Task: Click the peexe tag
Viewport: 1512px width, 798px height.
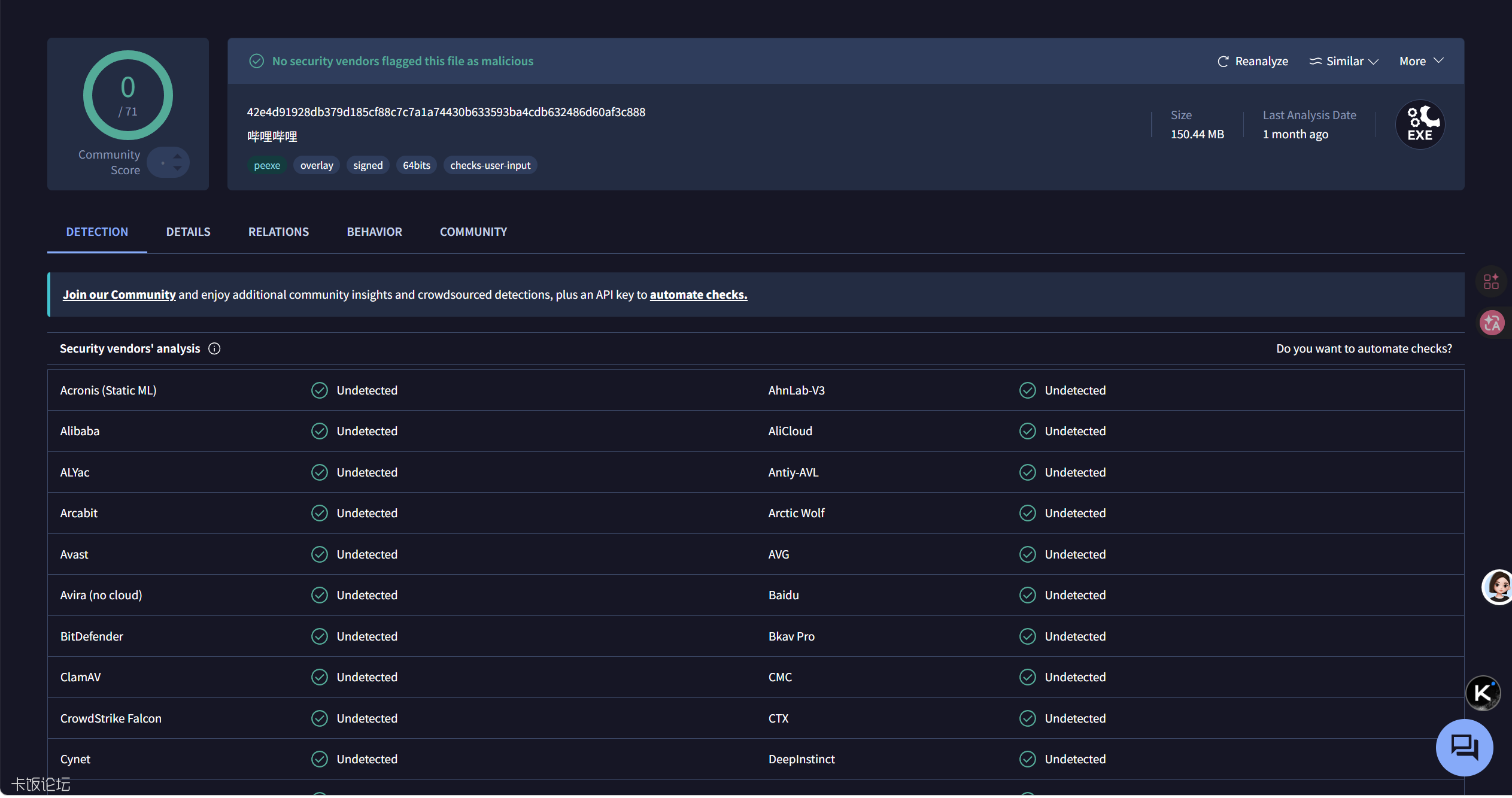Action: point(267,165)
